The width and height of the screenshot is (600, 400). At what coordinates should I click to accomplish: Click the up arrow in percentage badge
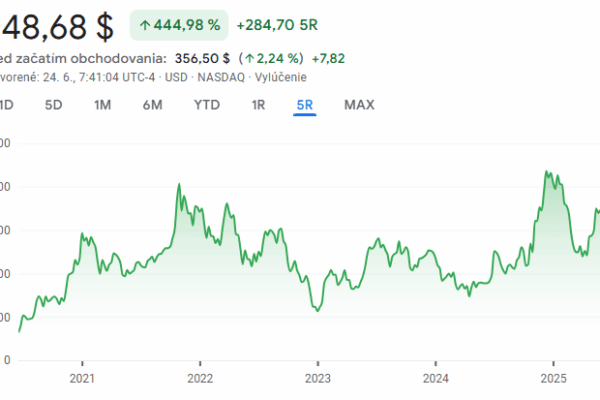pos(145,26)
